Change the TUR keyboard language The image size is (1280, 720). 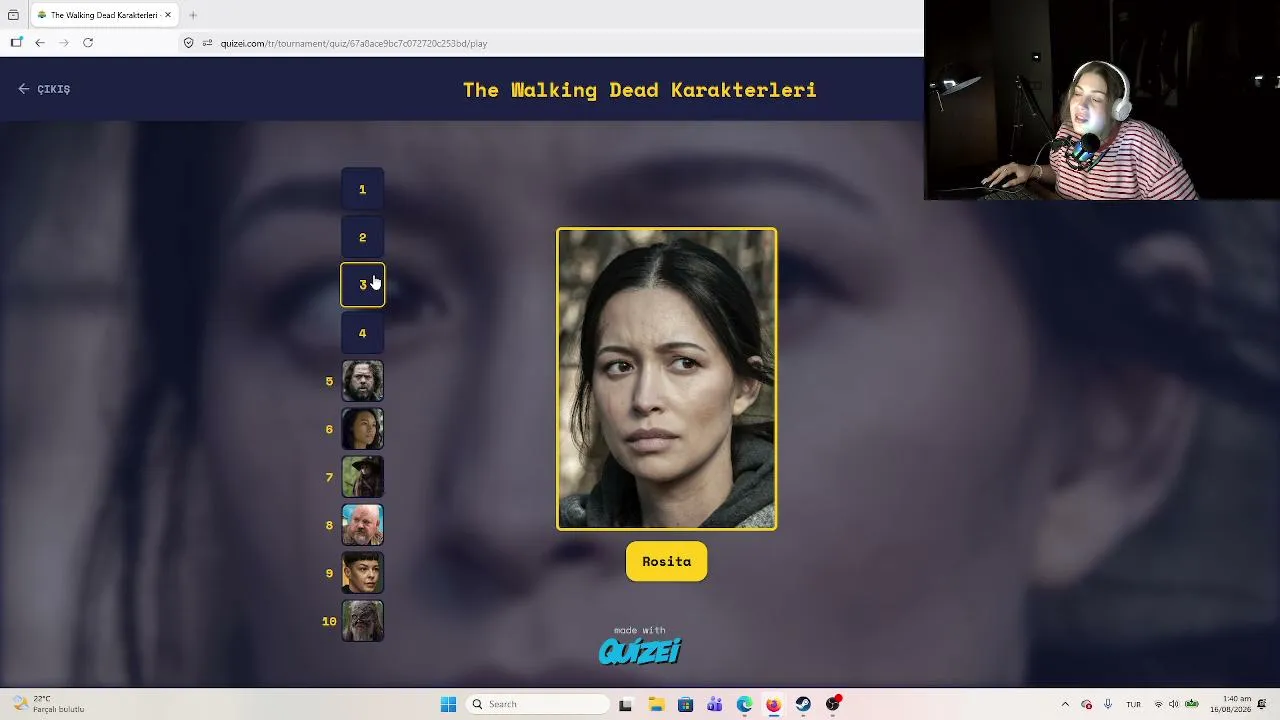coord(1133,704)
